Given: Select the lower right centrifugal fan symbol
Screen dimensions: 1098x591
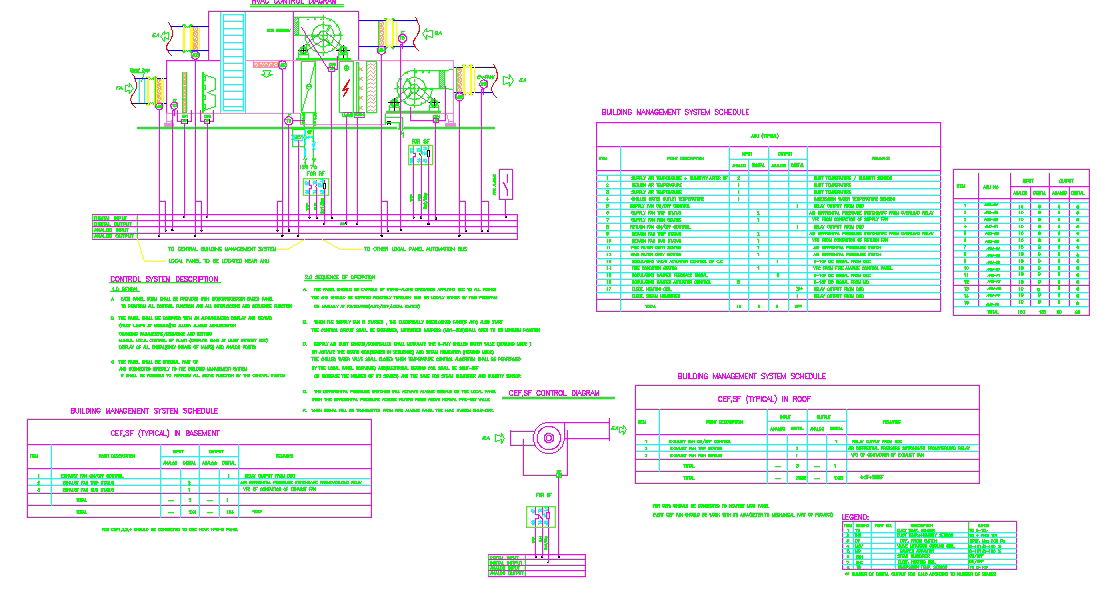Looking at the screenshot, I should tap(415, 88).
